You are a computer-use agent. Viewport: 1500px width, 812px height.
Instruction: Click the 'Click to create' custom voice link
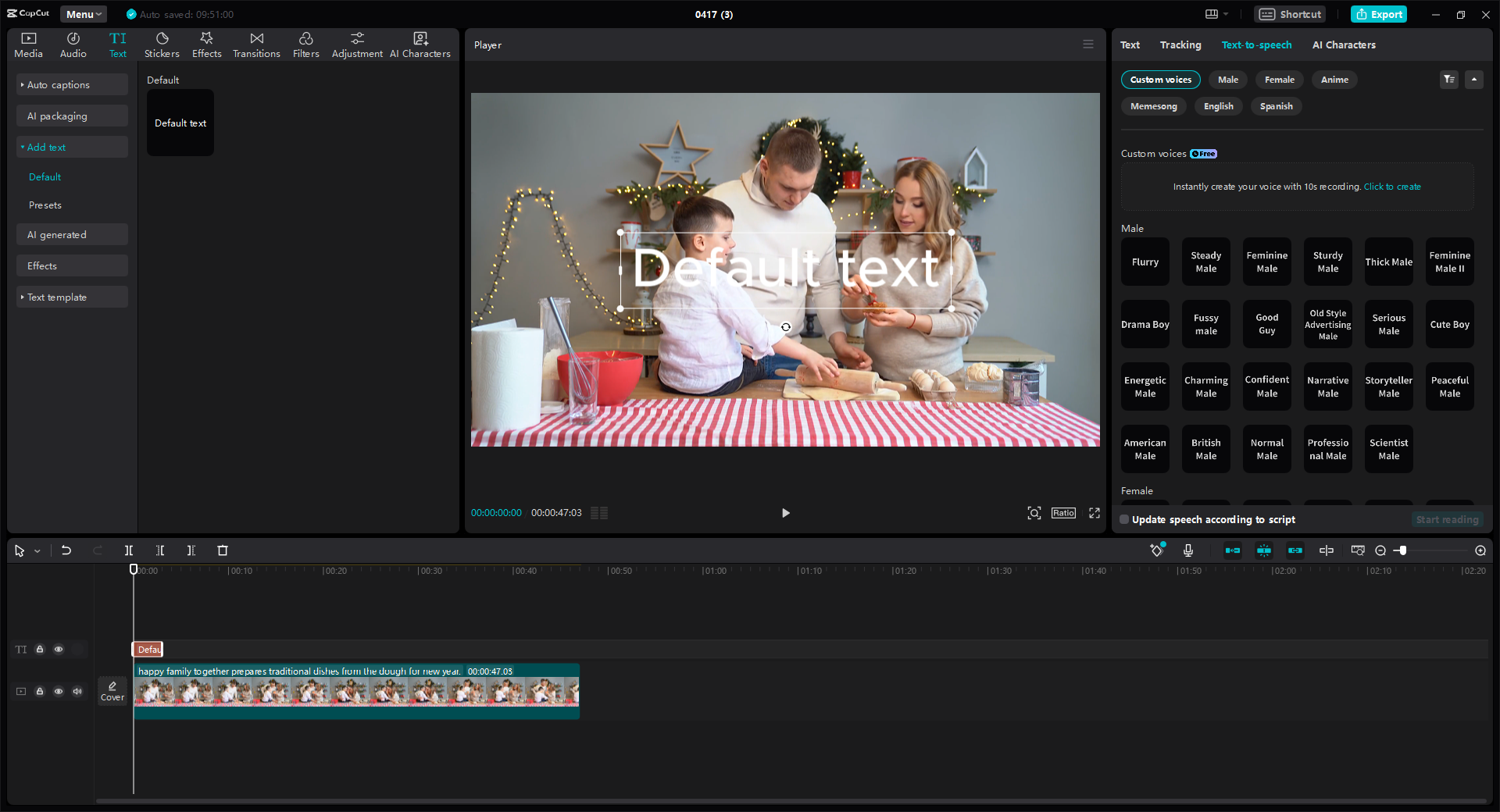pos(1391,187)
